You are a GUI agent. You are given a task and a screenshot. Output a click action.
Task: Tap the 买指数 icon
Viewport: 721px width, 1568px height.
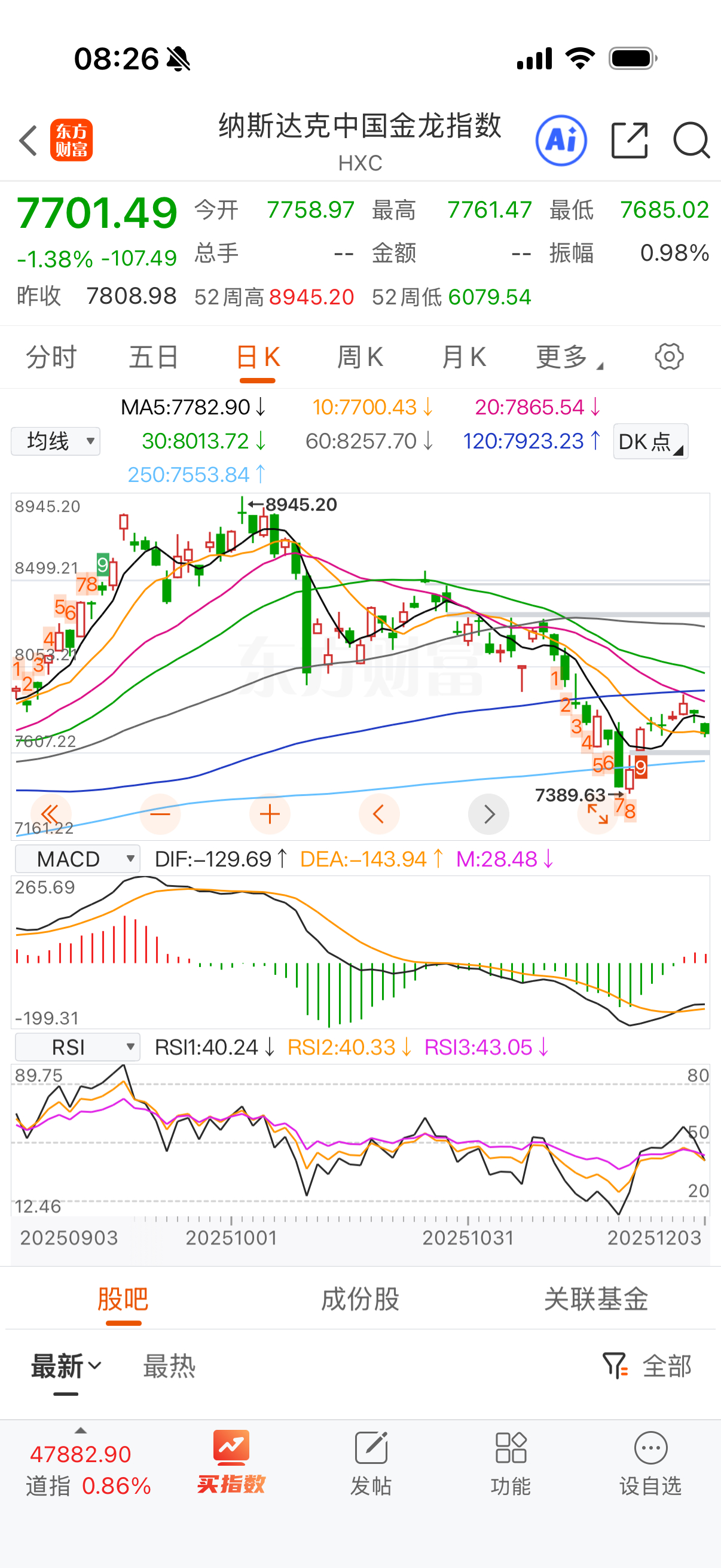click(231, 1464)
